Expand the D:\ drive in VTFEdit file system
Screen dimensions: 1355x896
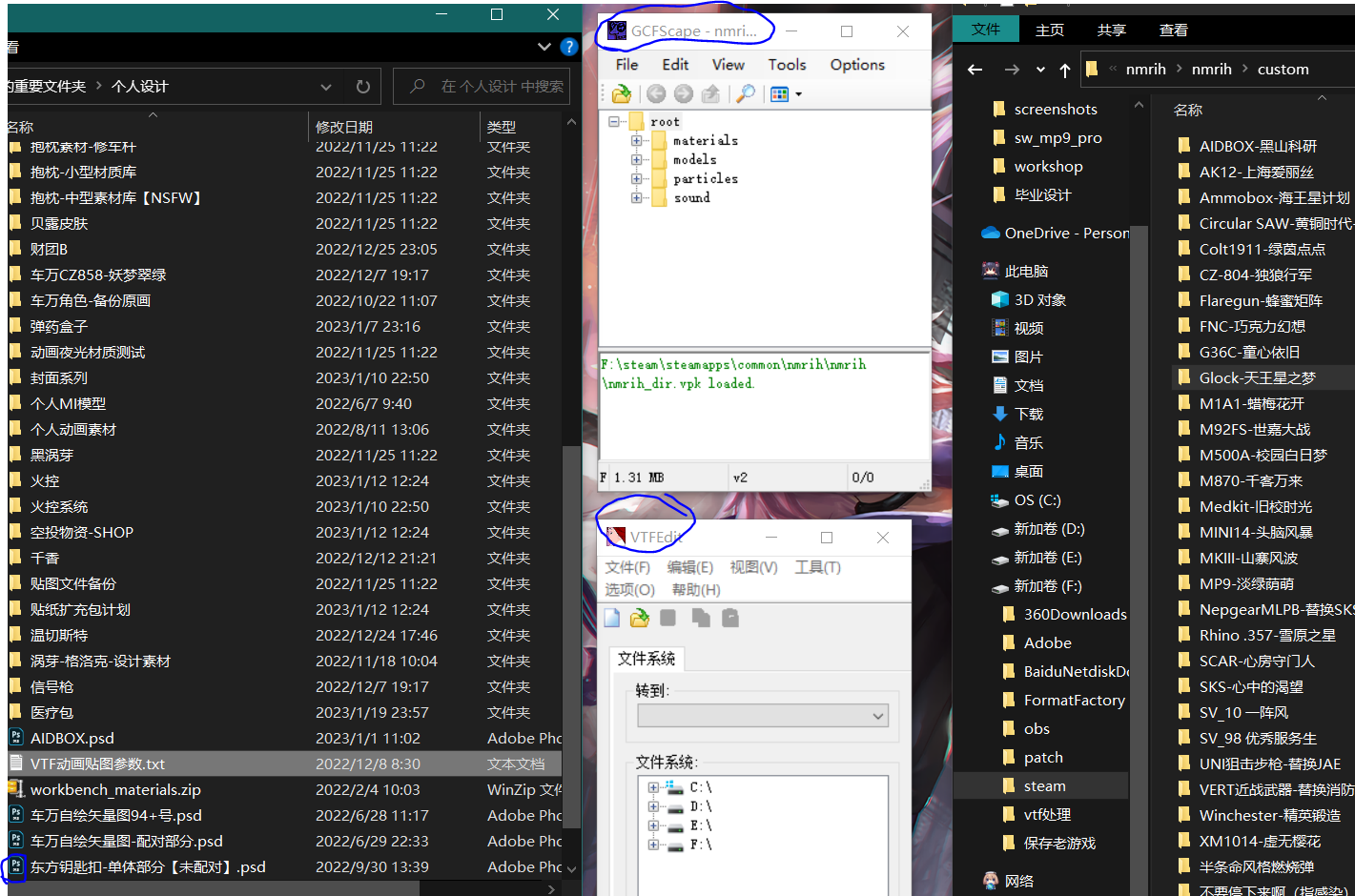pos(653,806)
